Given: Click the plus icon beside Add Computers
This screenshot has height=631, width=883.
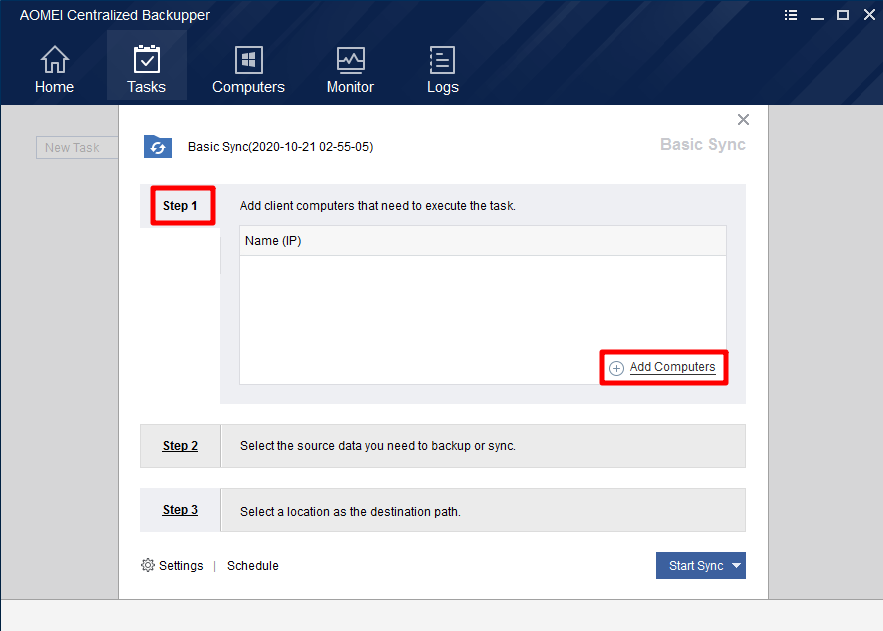Looking at the screenshot, I should pyautogui.click(x=617, y=368).
